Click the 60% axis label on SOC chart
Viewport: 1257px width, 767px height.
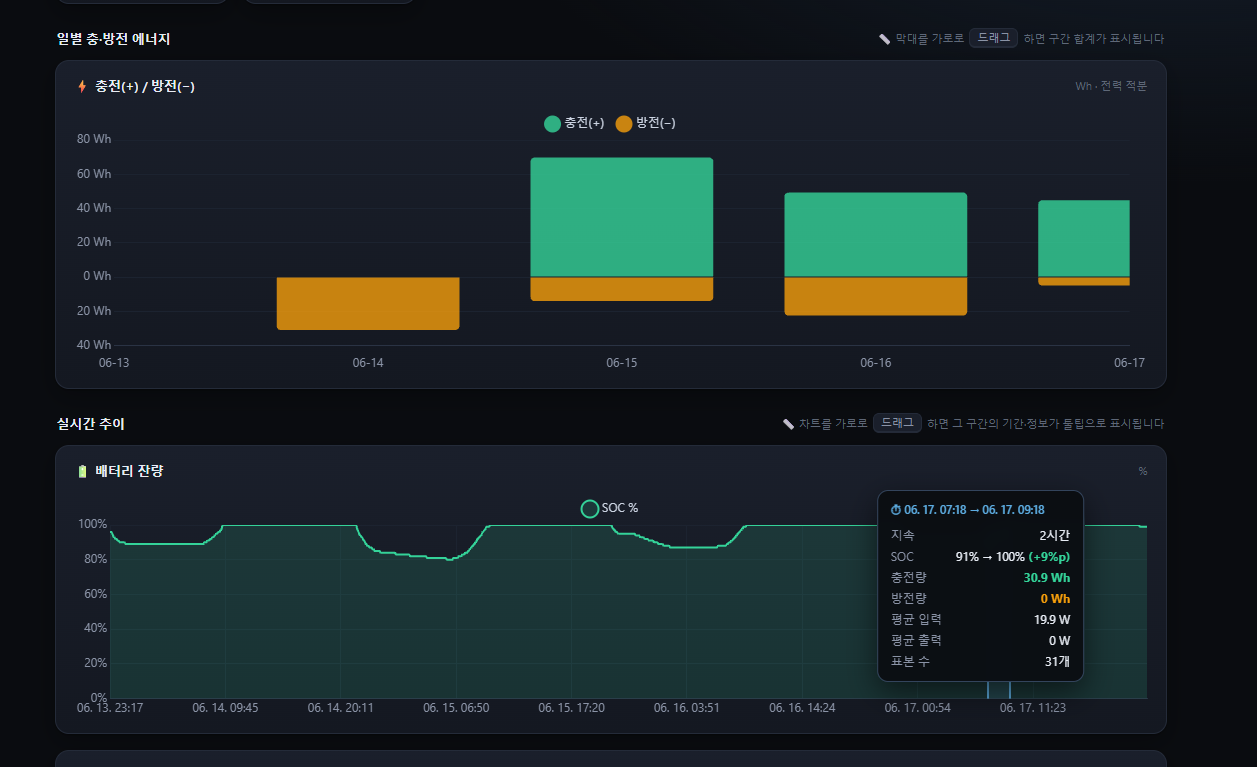click(x=95, y=593)
